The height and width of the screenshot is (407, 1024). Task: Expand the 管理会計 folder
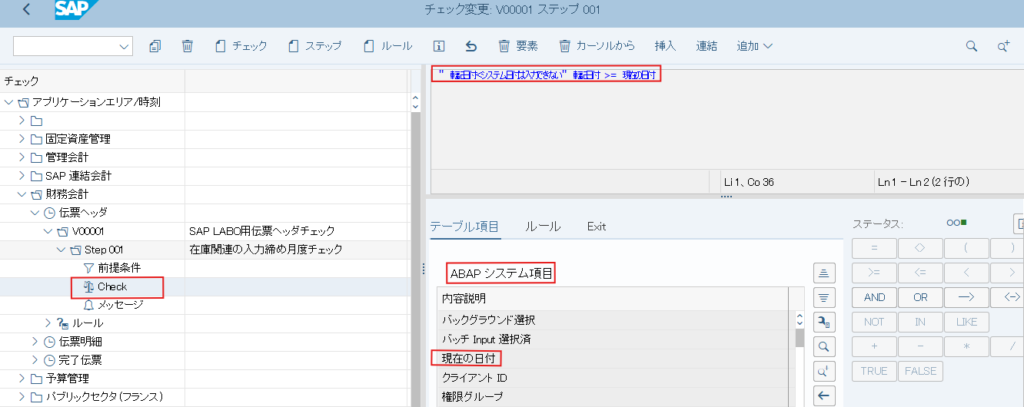pos(22,157)
